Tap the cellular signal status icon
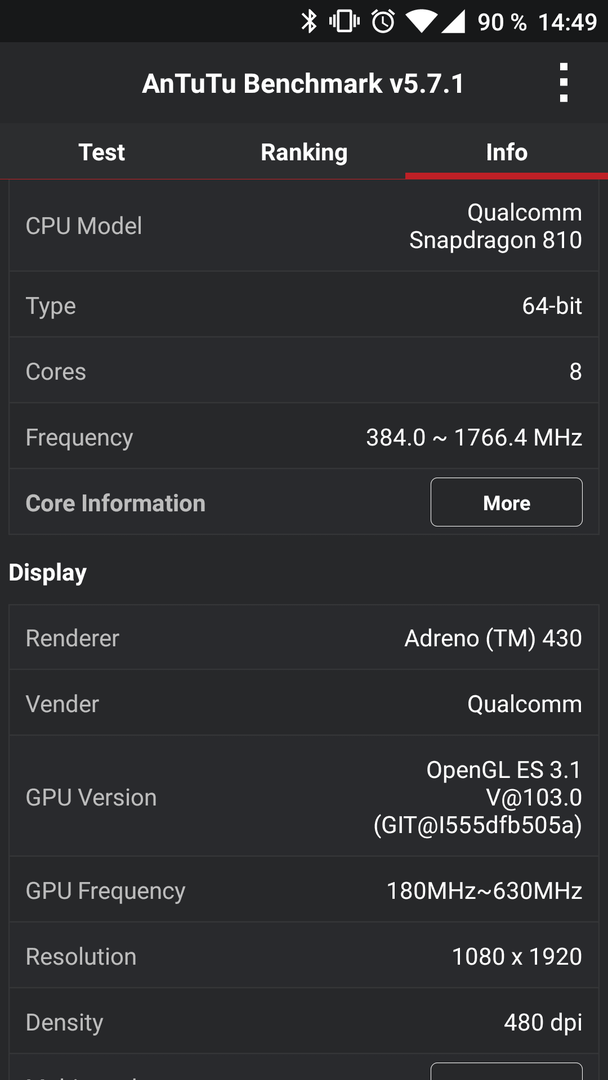 click(x=452, y=21)
